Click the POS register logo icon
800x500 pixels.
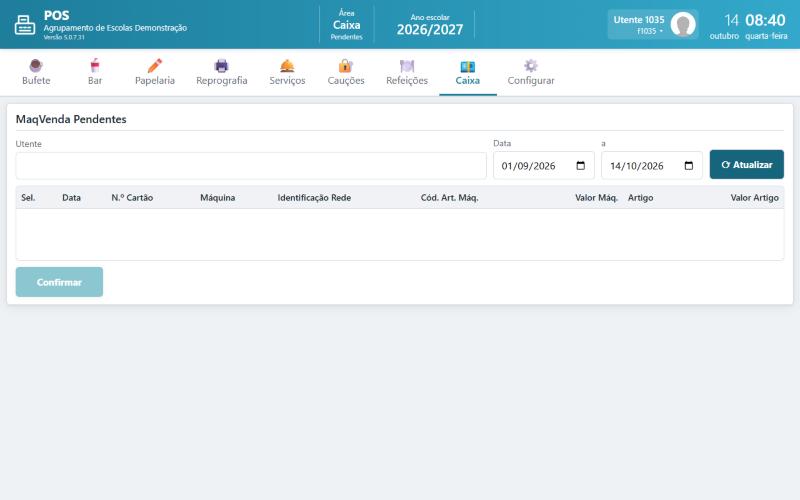coord(24,24)
